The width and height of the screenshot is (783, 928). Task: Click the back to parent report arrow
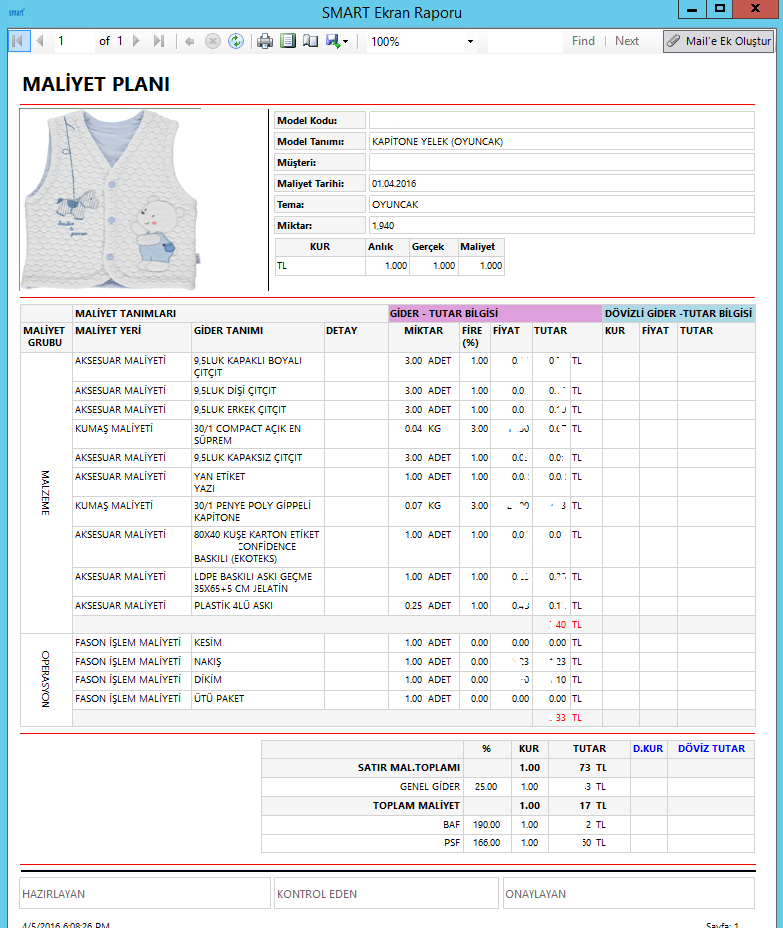coord(190,41)
